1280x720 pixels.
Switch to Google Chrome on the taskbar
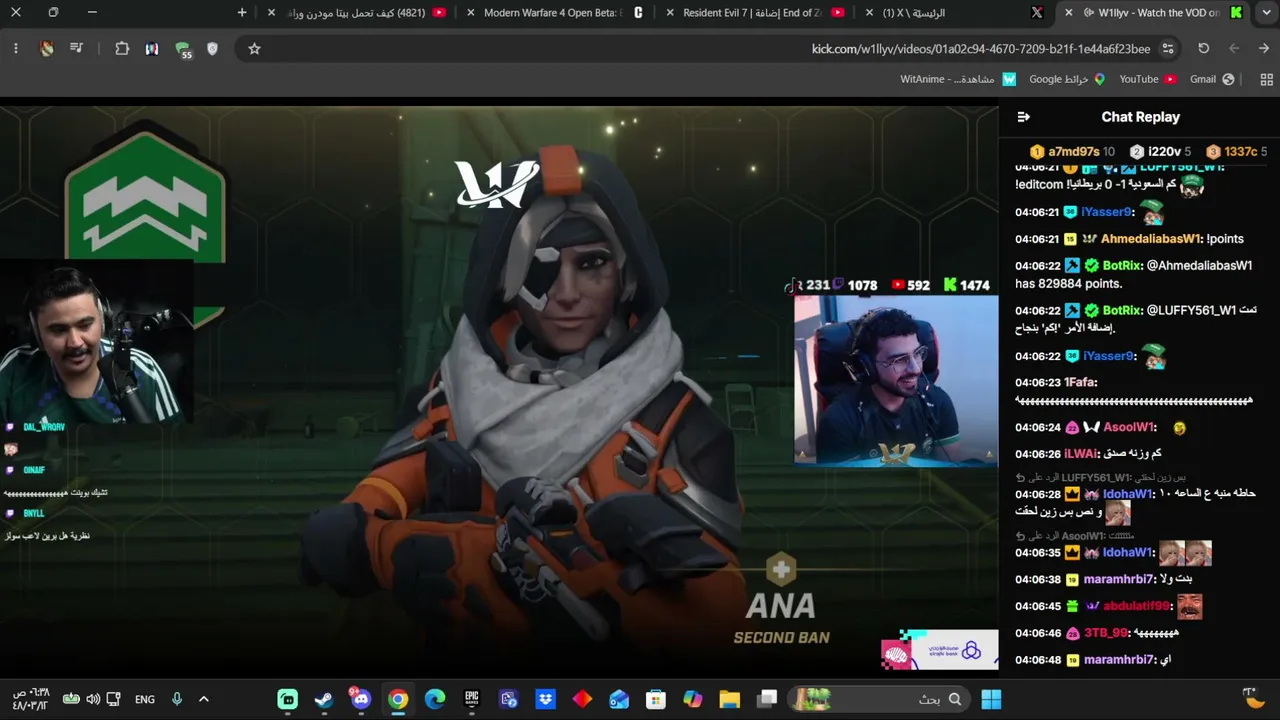coord(398,699)
